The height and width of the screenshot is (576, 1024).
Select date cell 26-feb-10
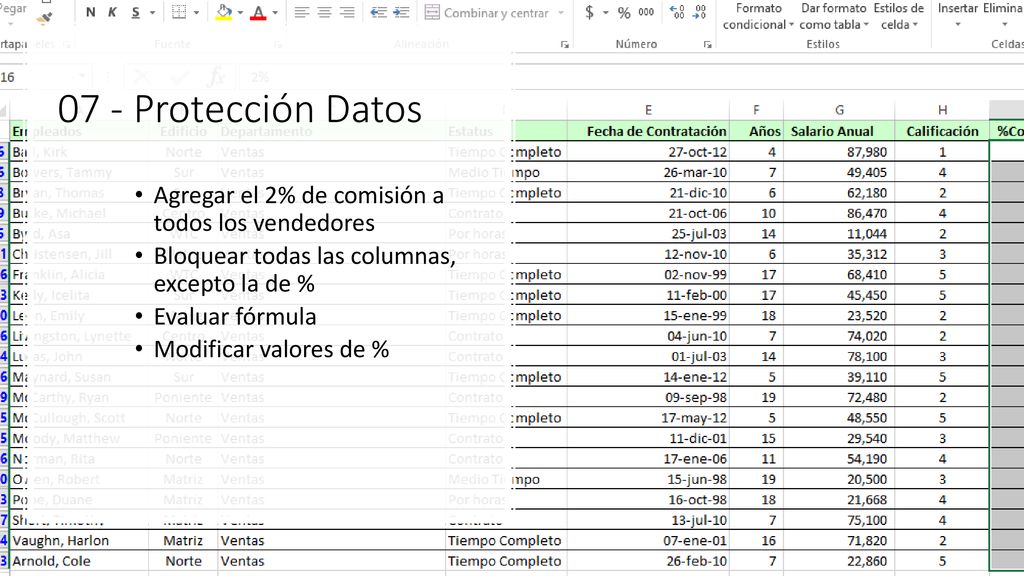pos(648,561)
